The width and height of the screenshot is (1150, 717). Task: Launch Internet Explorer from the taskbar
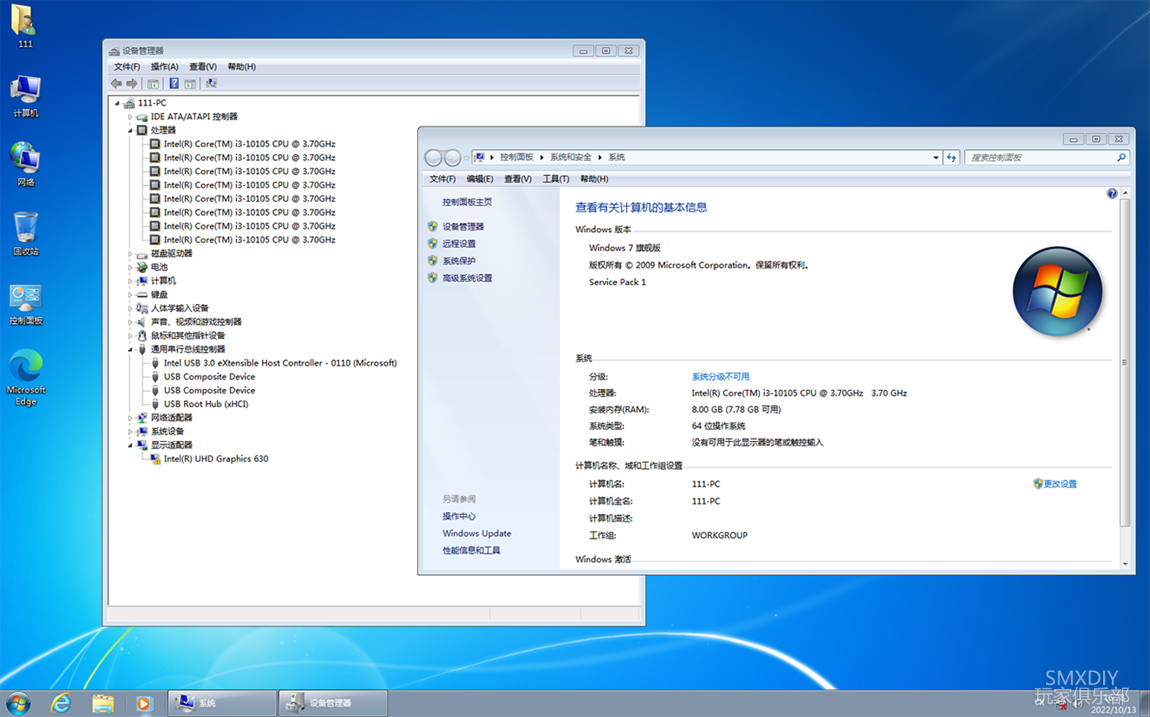(61, 703)
